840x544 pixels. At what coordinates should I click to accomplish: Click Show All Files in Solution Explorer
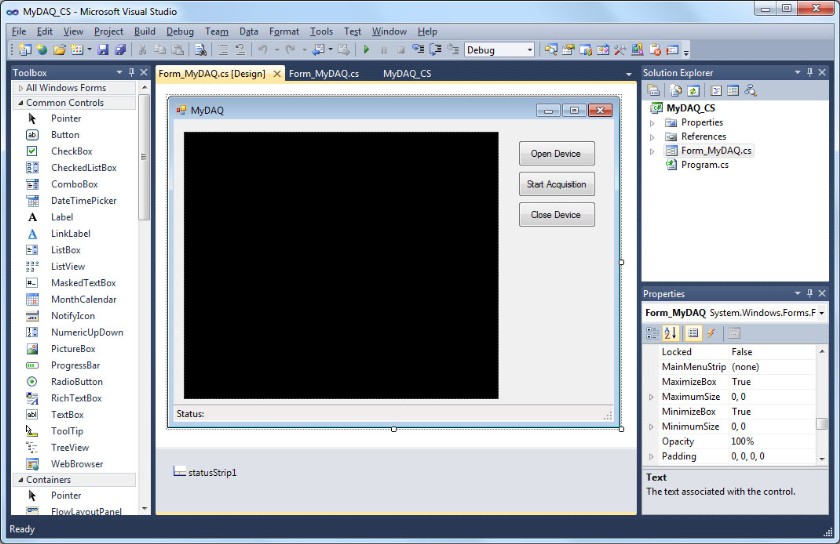(x=676, y=91)
